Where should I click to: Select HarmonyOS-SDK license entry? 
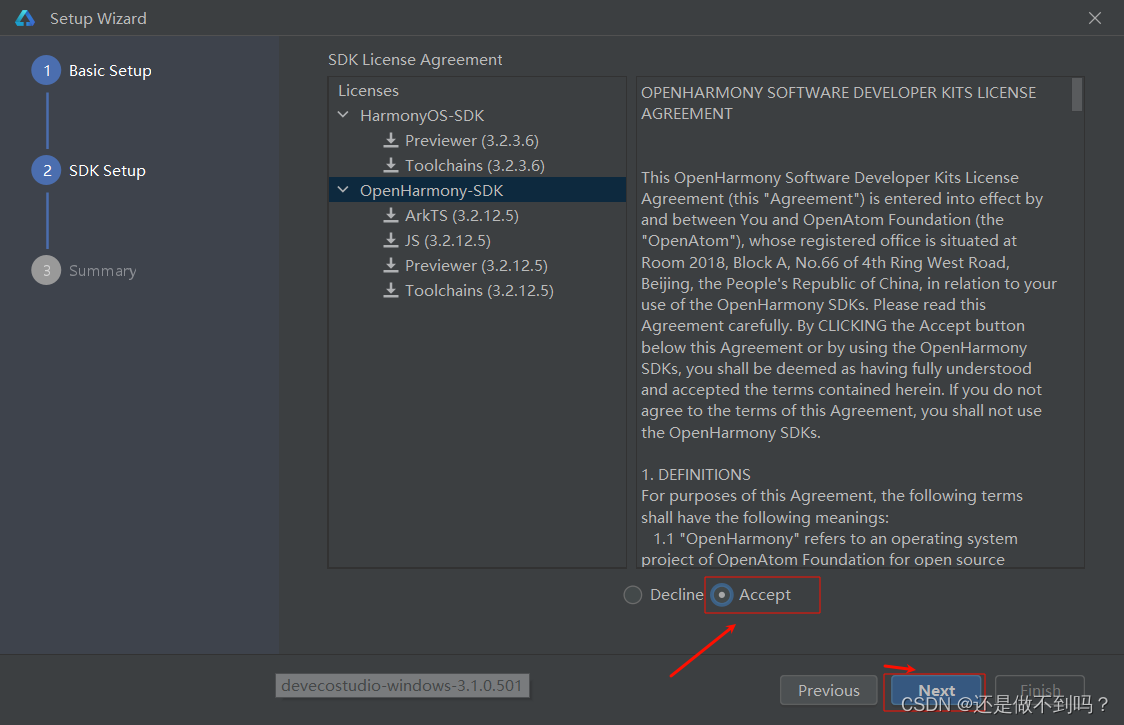click(x=422, y=115)
